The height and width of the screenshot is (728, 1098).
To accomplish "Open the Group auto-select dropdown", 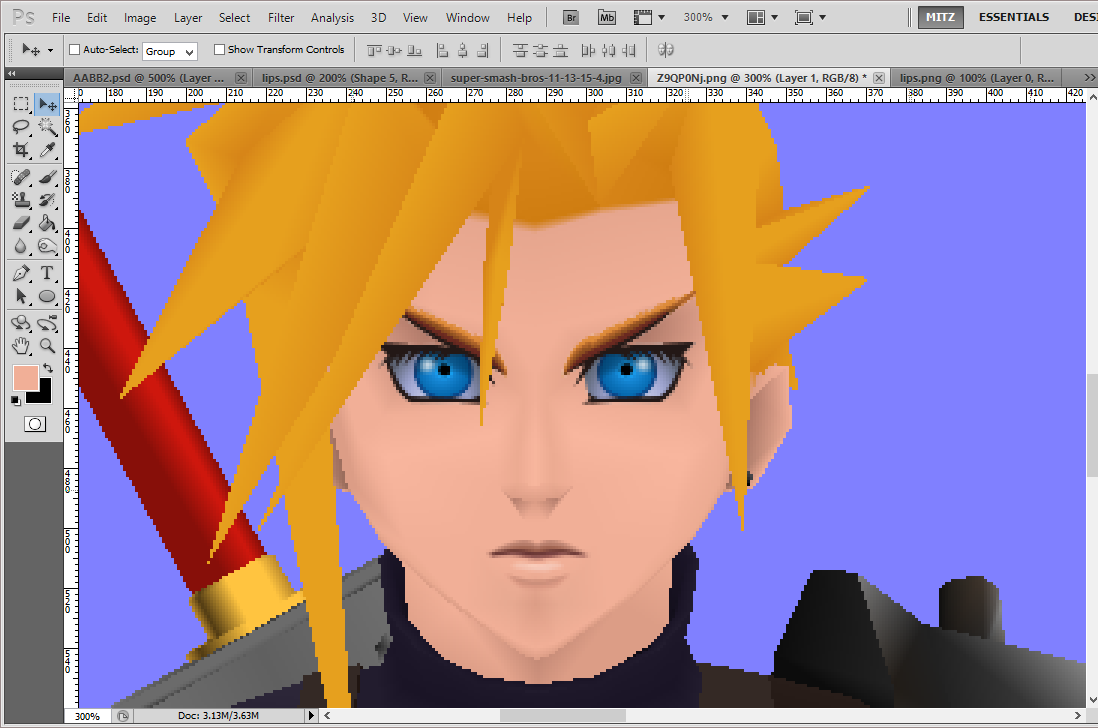I will [170, 51].
